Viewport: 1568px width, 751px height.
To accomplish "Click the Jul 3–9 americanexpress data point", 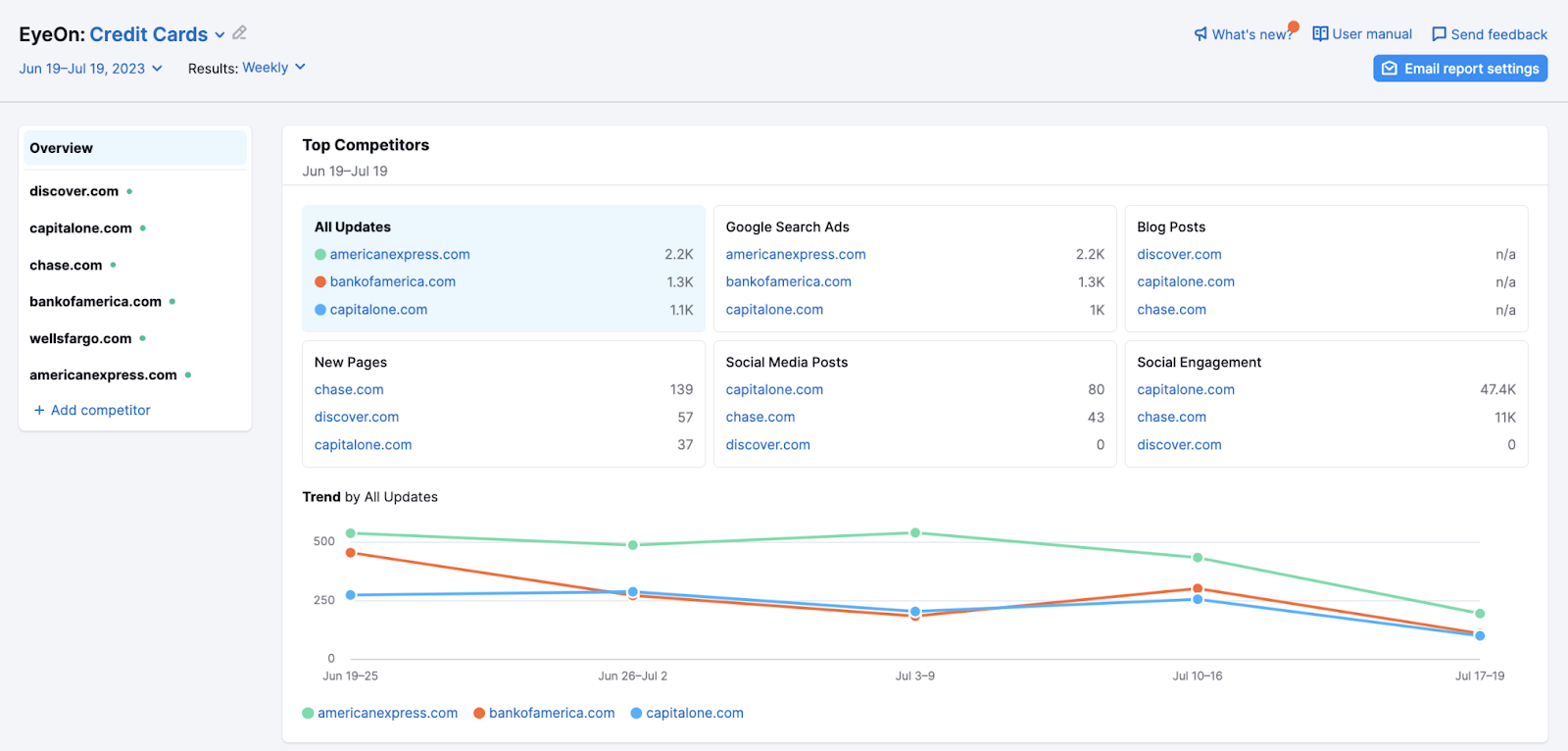I will click(915, 533).
